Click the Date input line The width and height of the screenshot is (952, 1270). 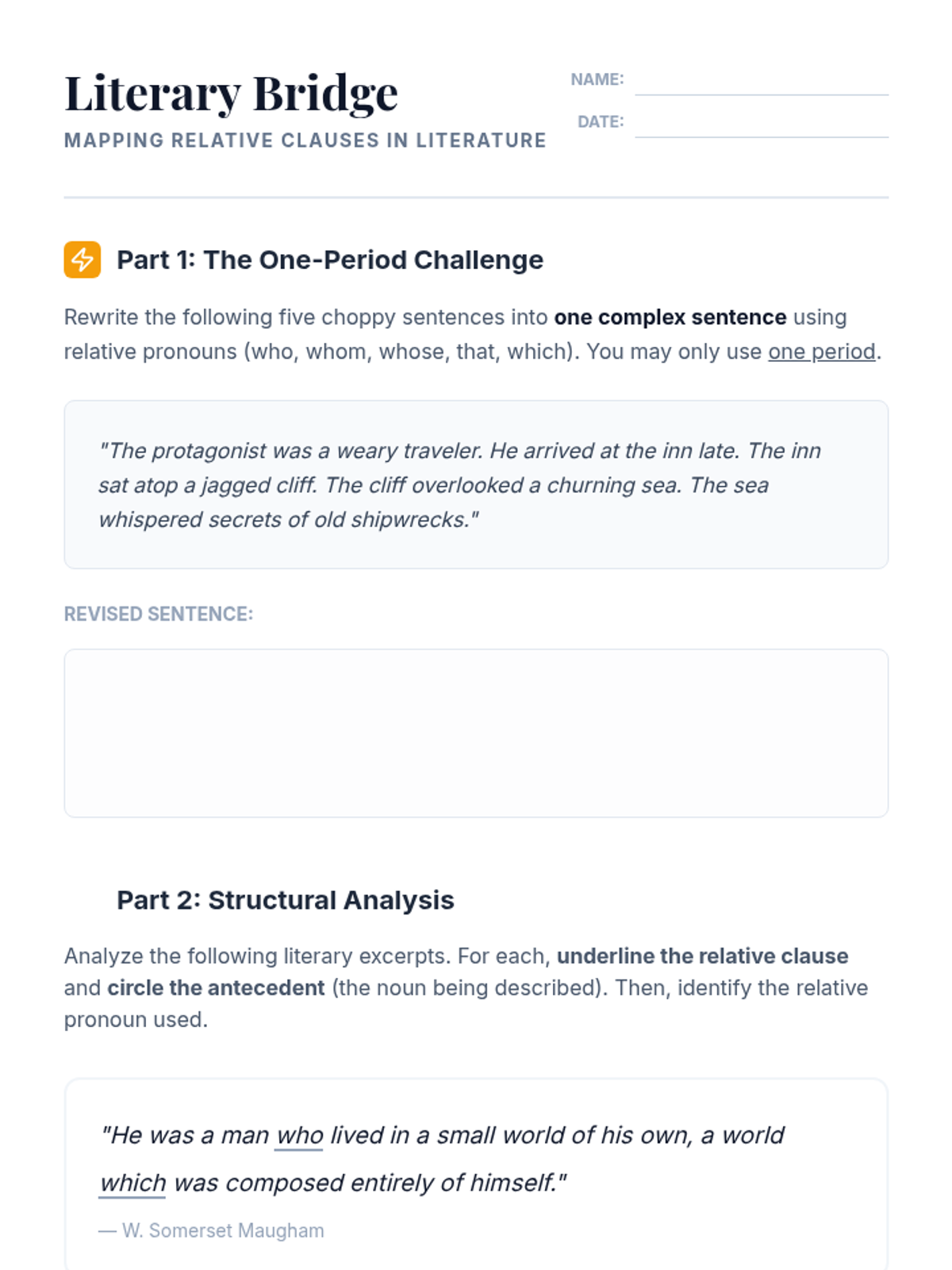761,125
